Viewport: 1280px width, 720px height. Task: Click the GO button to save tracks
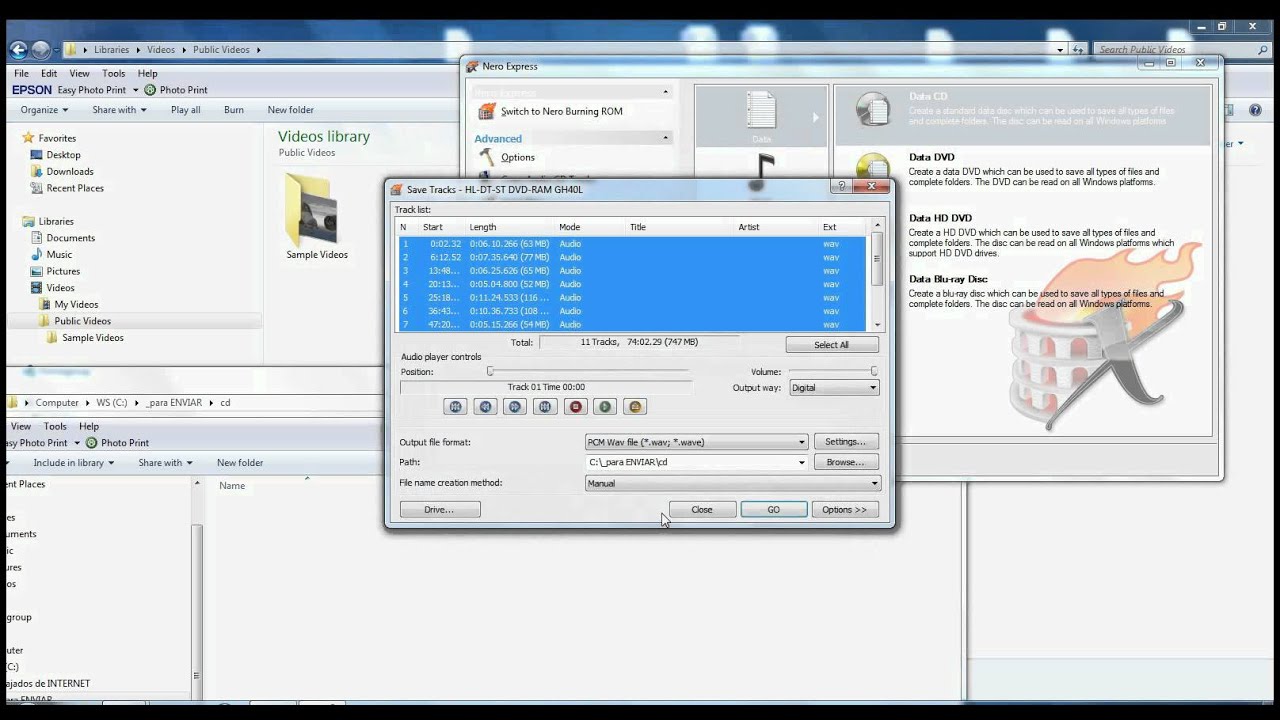[x=774, y=510]
